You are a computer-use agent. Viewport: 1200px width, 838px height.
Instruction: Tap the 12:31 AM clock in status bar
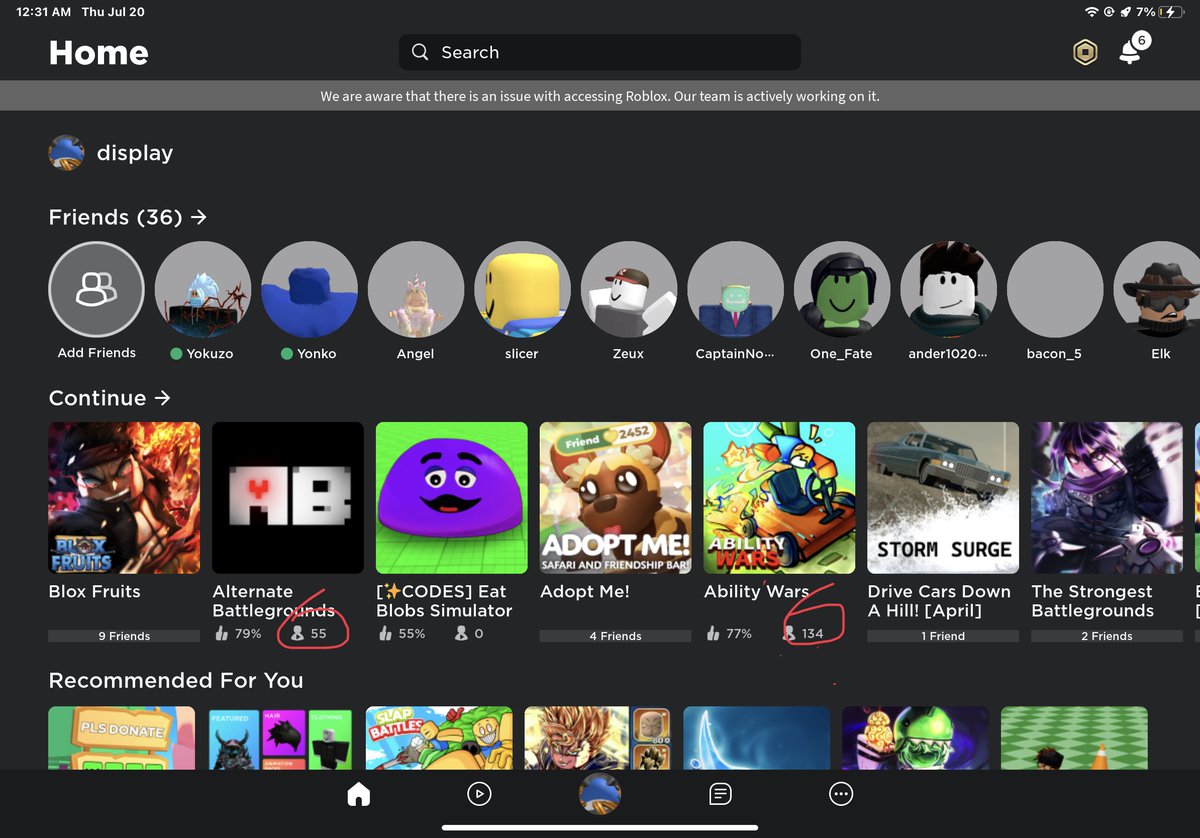(43, 12)
